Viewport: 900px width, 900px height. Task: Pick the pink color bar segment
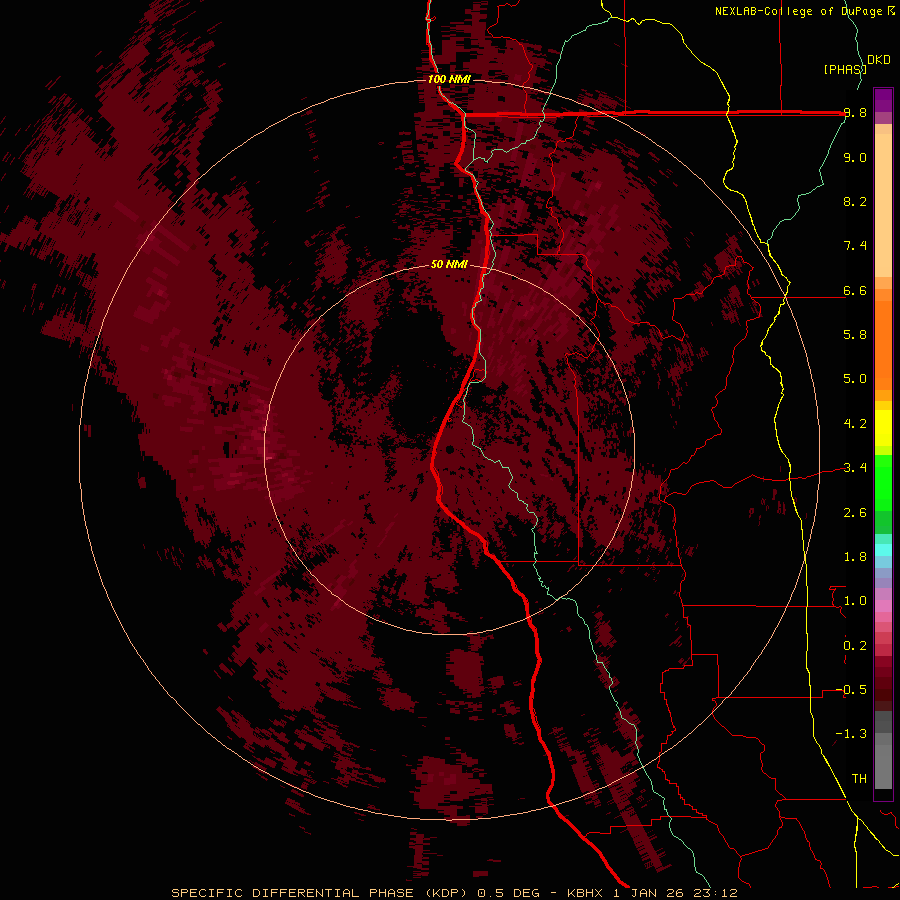point(883,606)
